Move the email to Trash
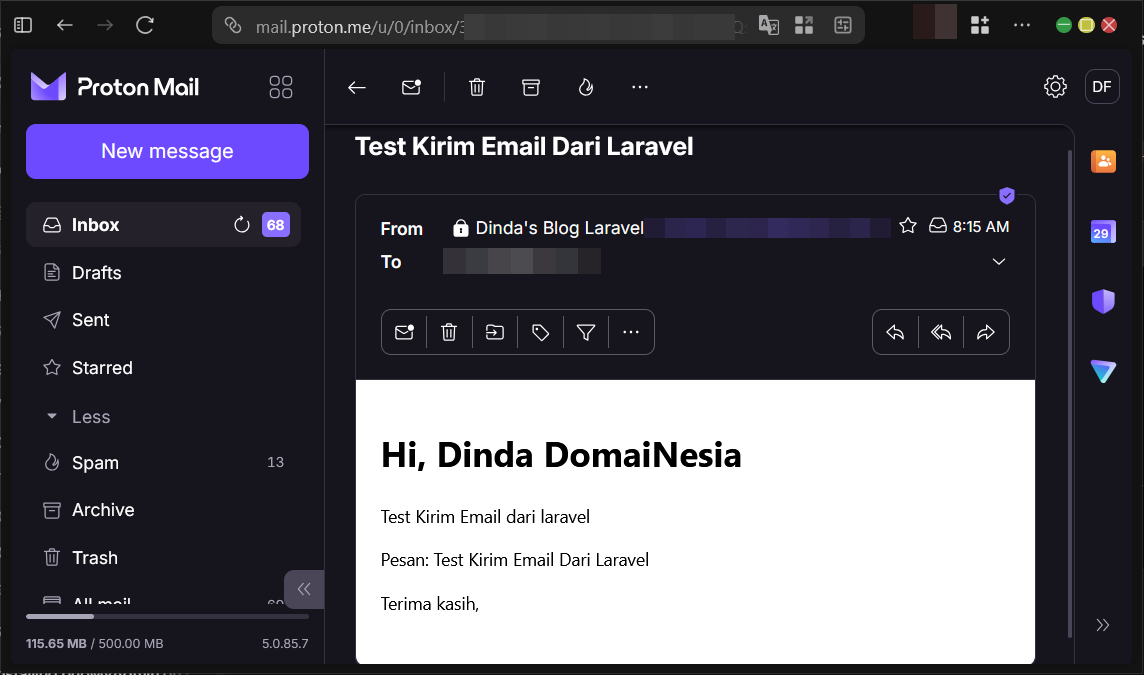 (448, 331)
